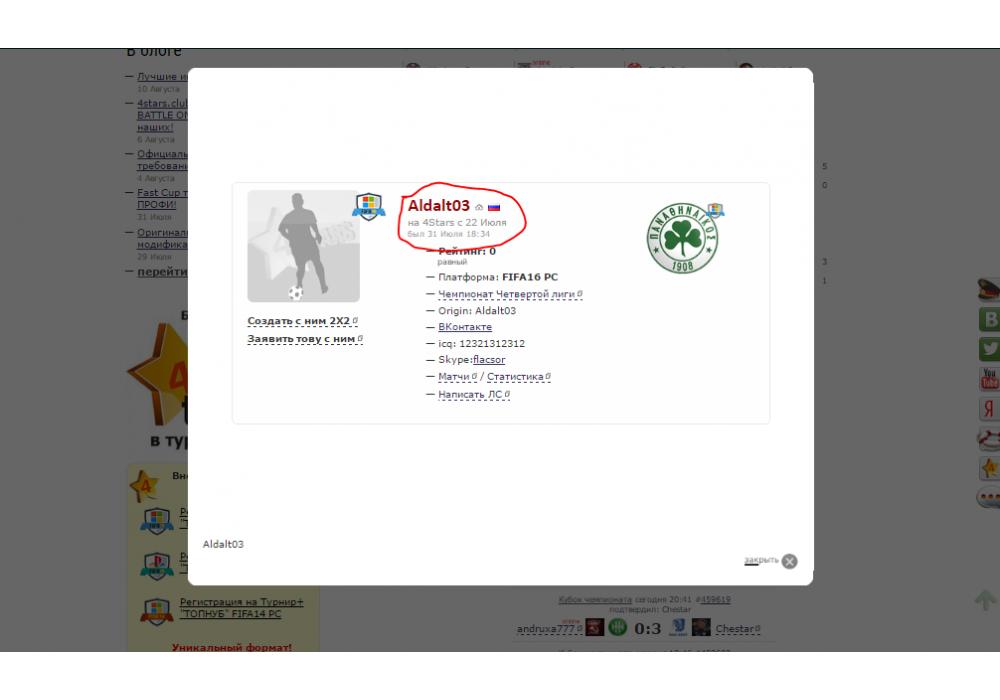Click the Panathinaikos club logo
This screenshot has width=1000, height=700.
coord(682,239)
